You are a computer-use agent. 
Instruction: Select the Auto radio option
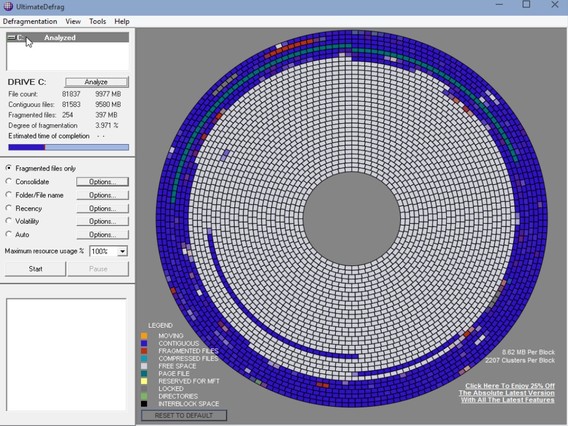pyautogui.click(x=9, y=234)
